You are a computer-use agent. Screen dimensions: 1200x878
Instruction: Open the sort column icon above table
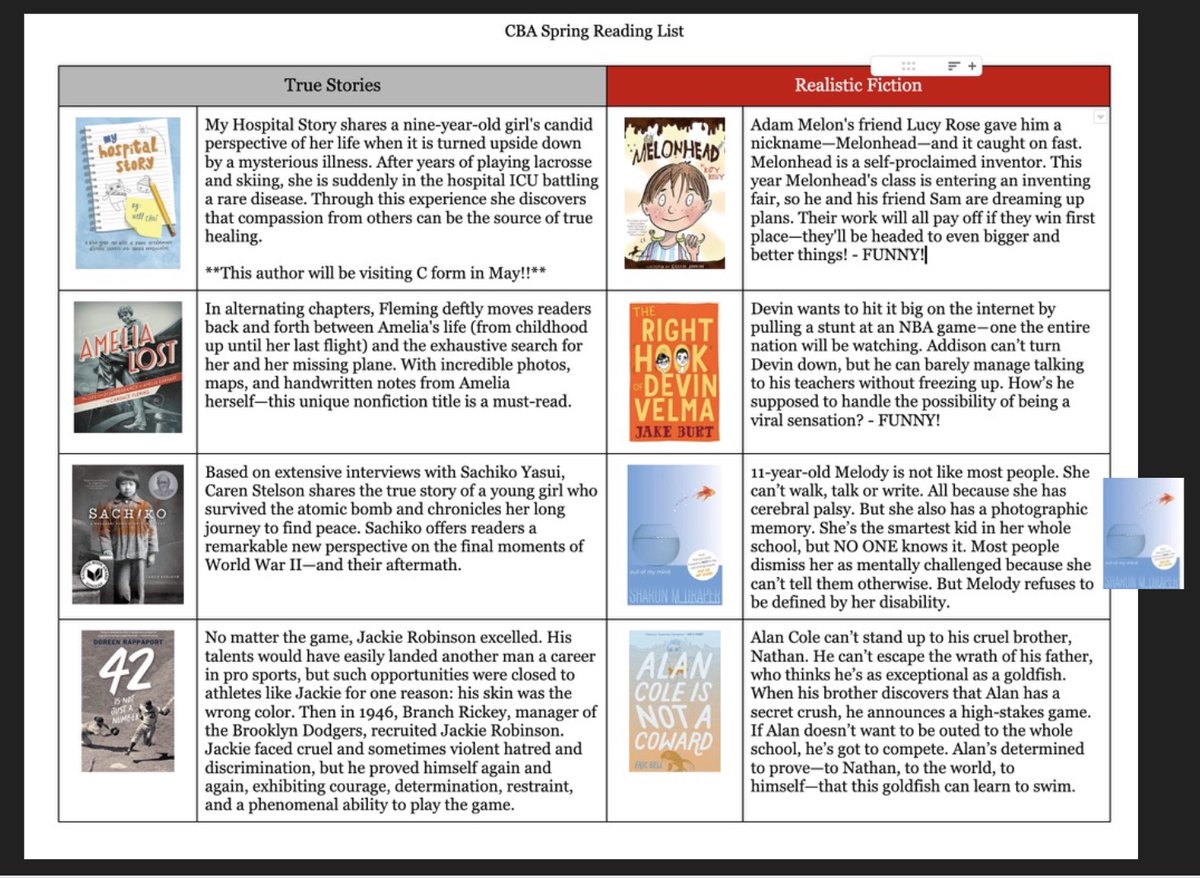[x=954, y=66]
